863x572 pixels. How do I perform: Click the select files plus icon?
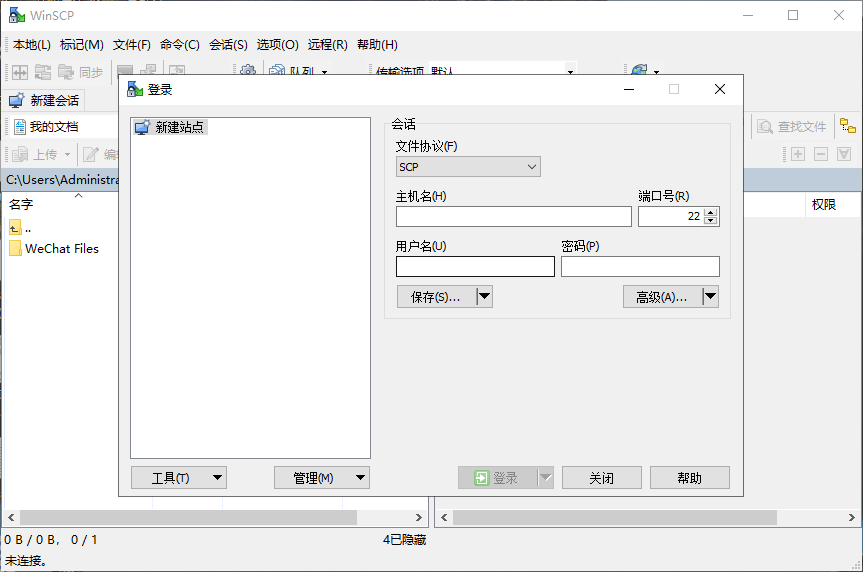tap(798, 154)
